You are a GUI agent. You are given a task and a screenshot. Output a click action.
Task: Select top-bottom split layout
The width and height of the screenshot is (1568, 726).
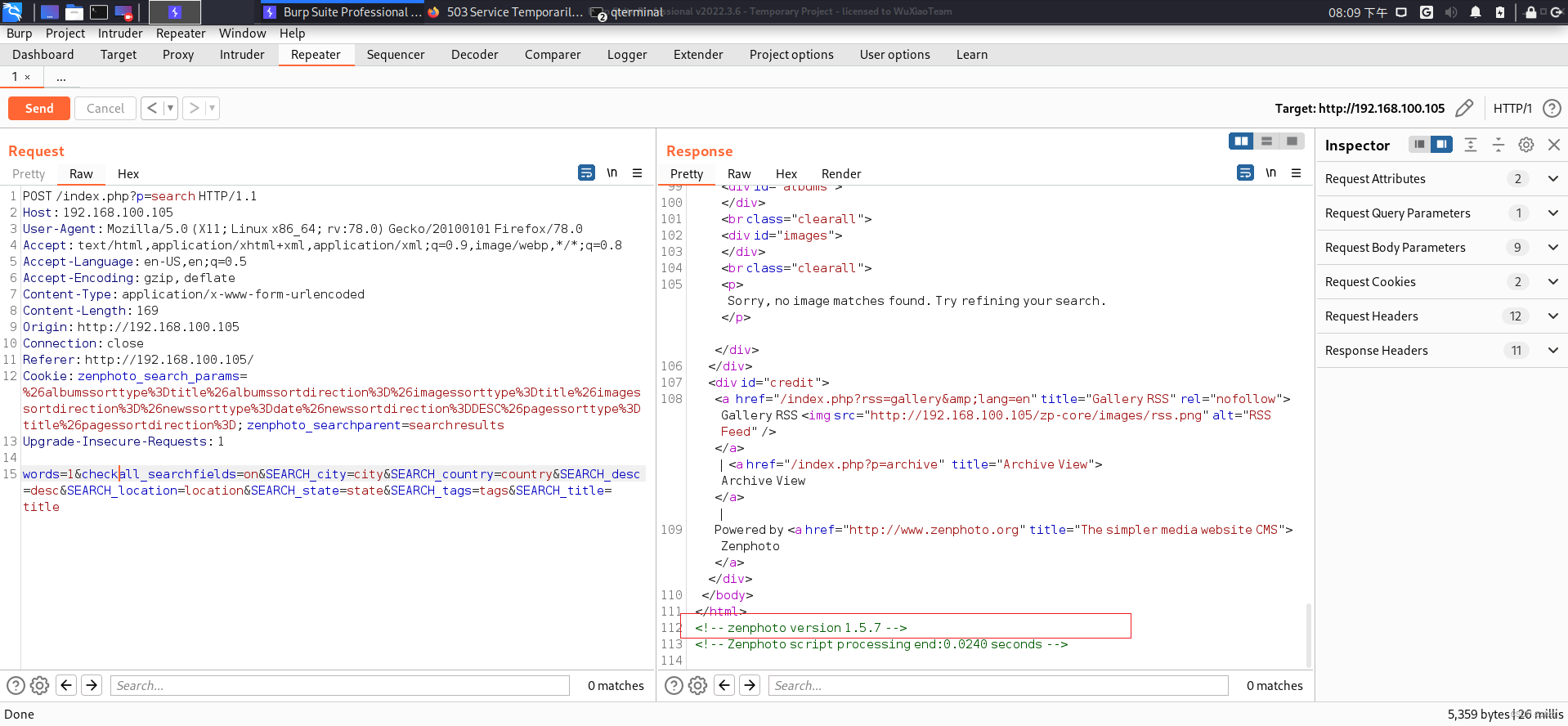coord(1266,141)
